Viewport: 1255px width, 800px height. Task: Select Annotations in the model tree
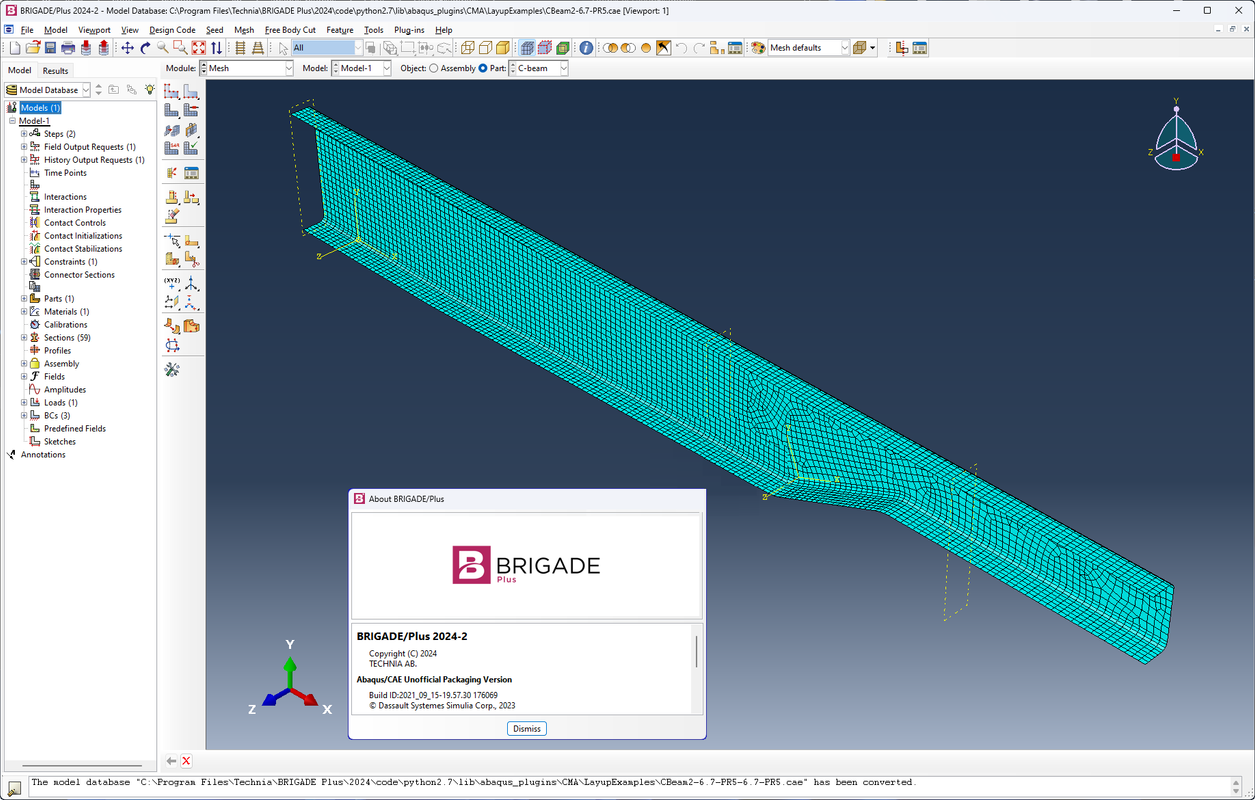tap(43, 455)
